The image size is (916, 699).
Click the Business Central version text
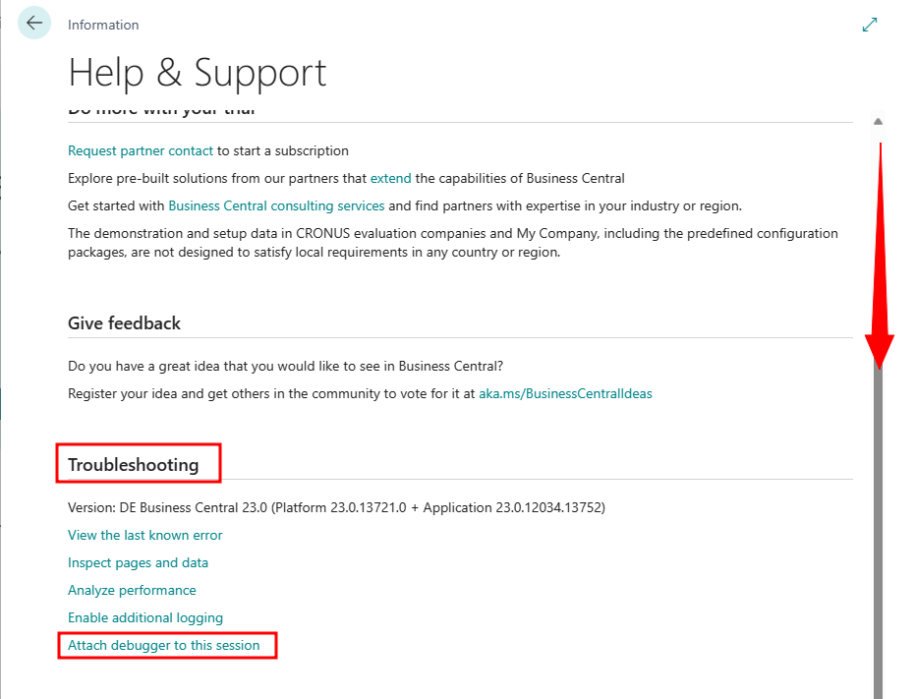click(x=336, y=507)
